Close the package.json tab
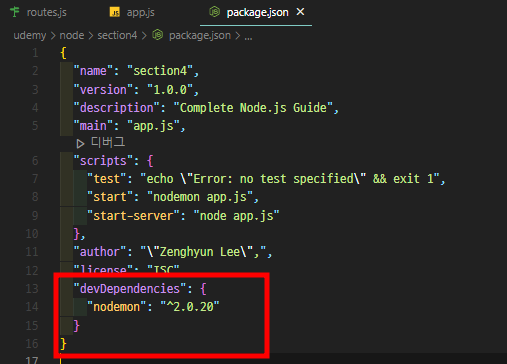 click(x=300, y=12)
